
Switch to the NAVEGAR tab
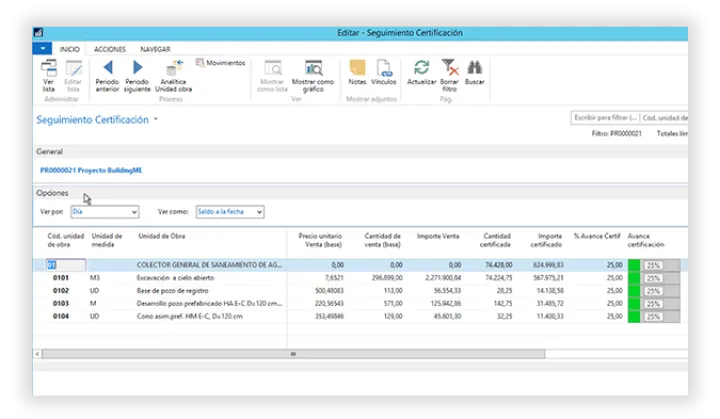click(x=155, y=48)
